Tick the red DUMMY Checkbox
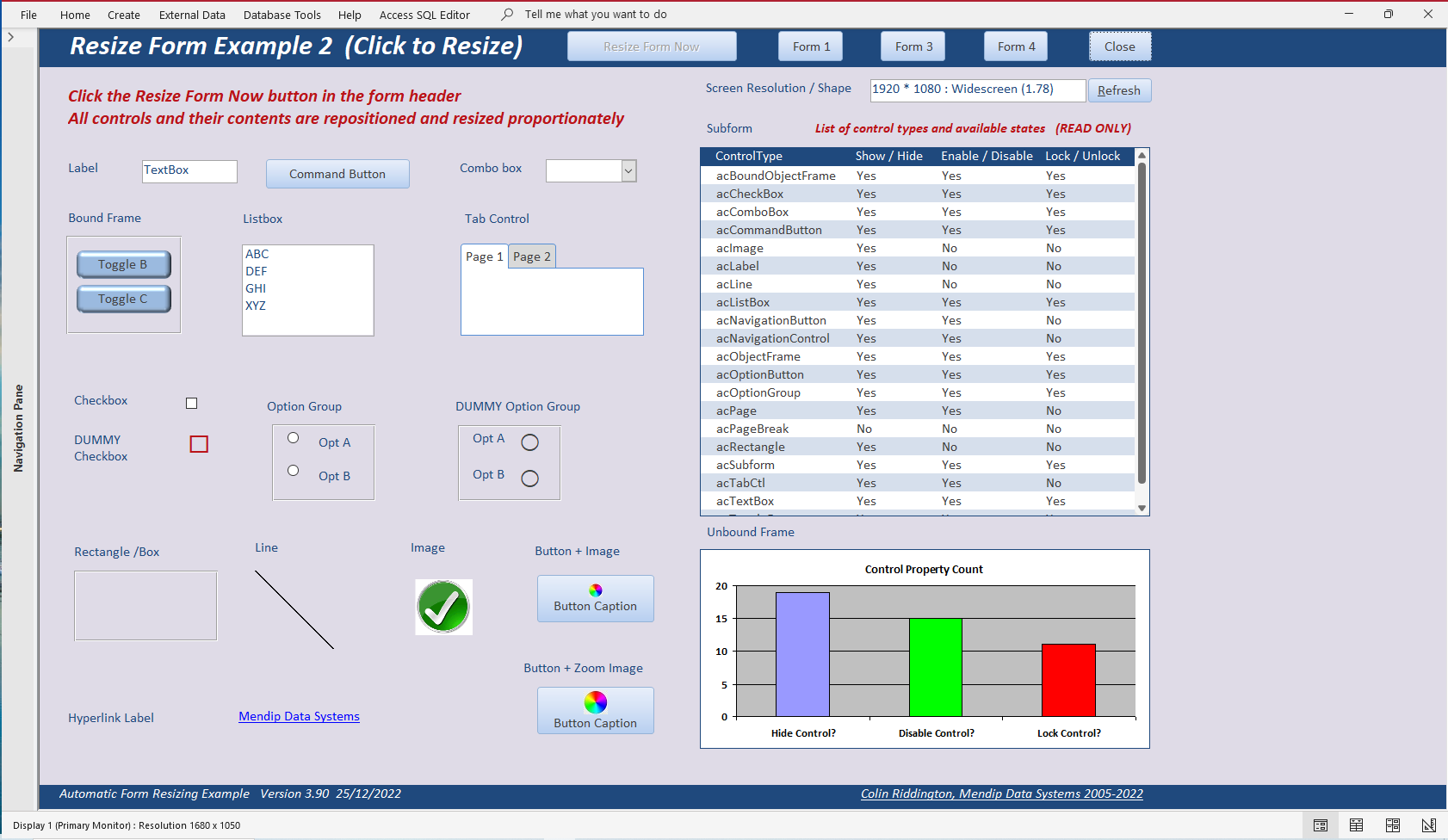Viewport: 1448px width, 840px height. point(199,444)
